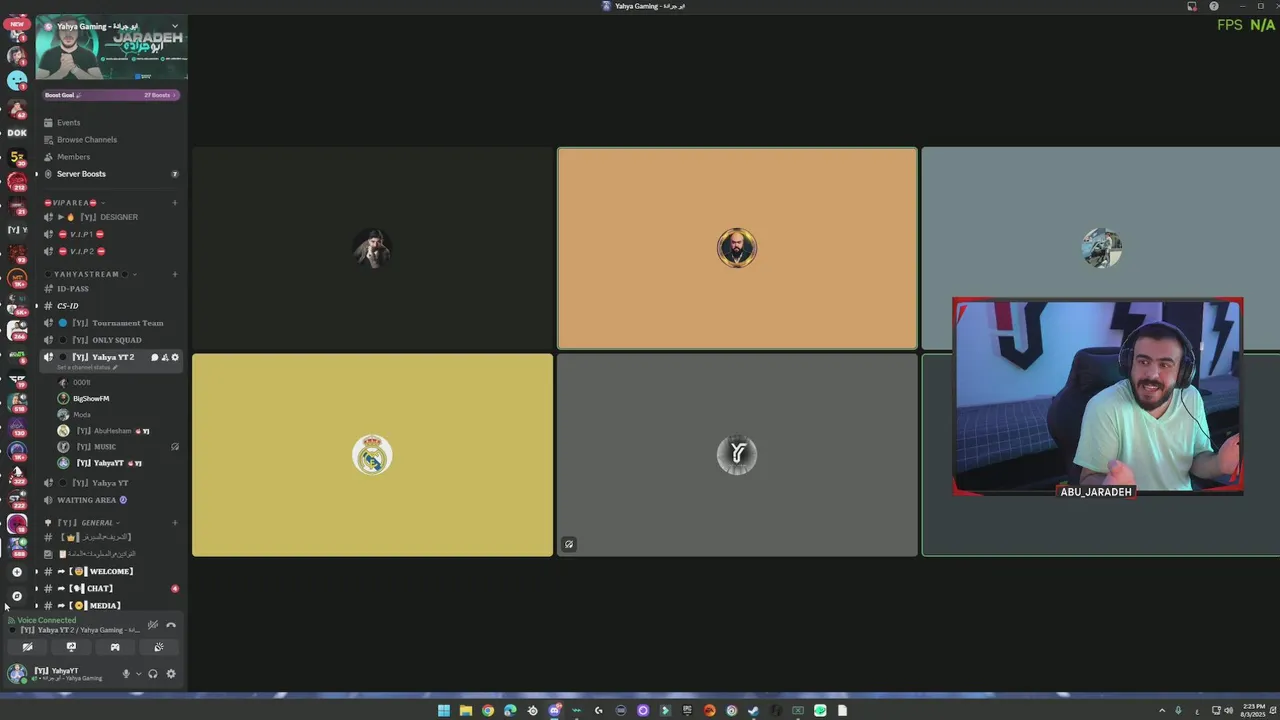Add channel to VIP AREA category
The image size is (1280, 720).
point(175,203)
